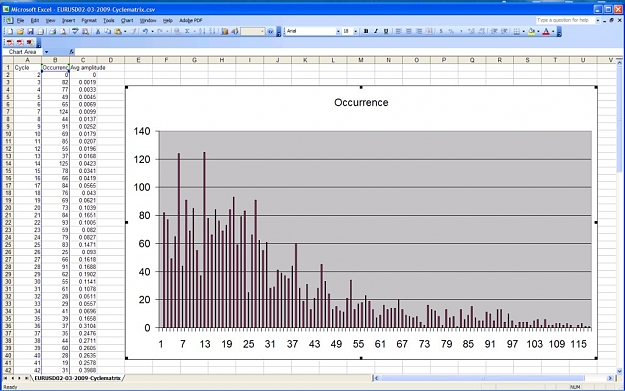Click the Fill Color paint bucket swatch
Image resolution: width=625 pixels, height=391 pixels.
click(531, 31)
